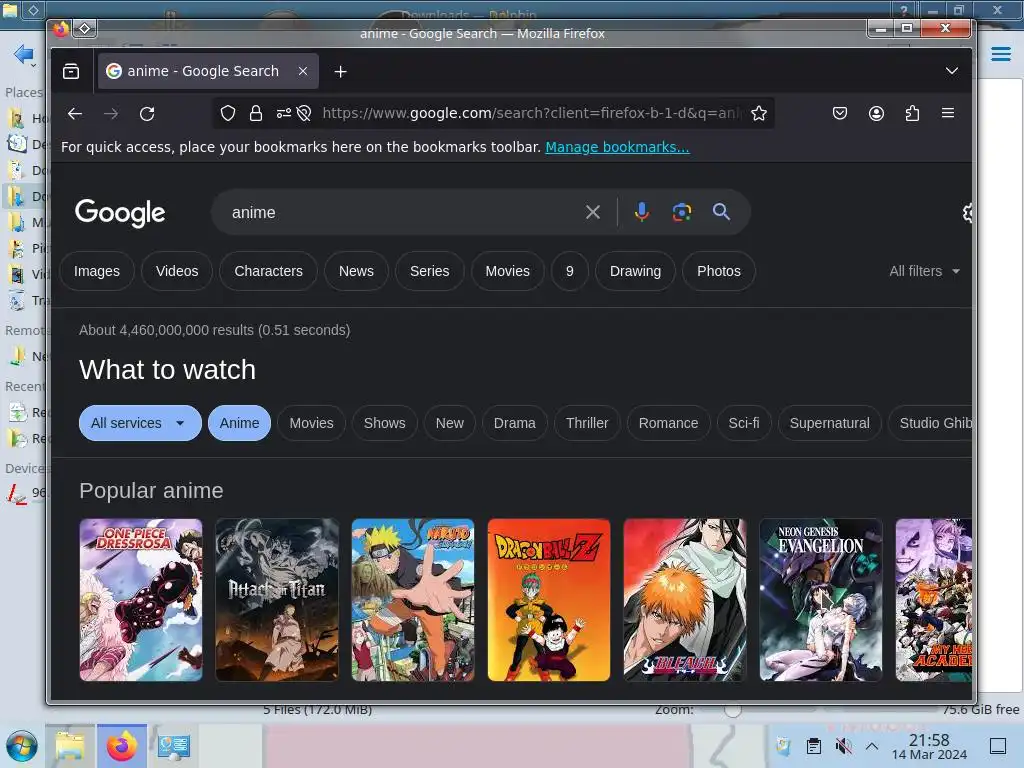Open a new tab with plus button
This screenshot has width=1024, height=768.
[x=340, y=71]
